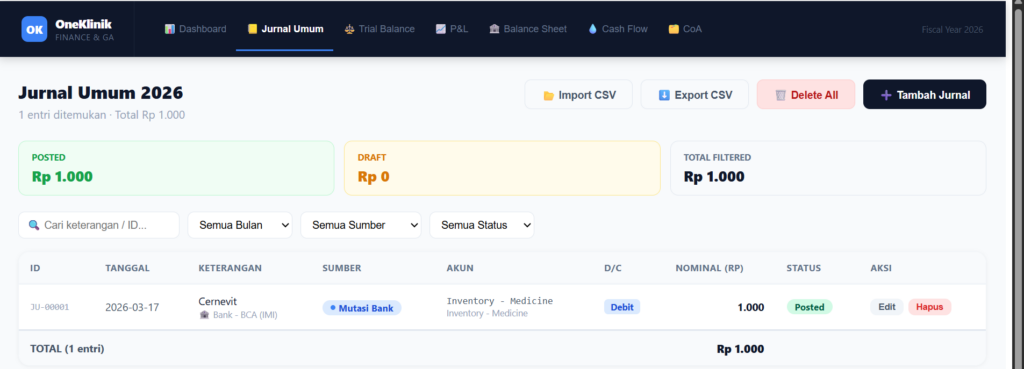
Task: Switch to the Jurnal Umum tab
Action: click(285, 29)
